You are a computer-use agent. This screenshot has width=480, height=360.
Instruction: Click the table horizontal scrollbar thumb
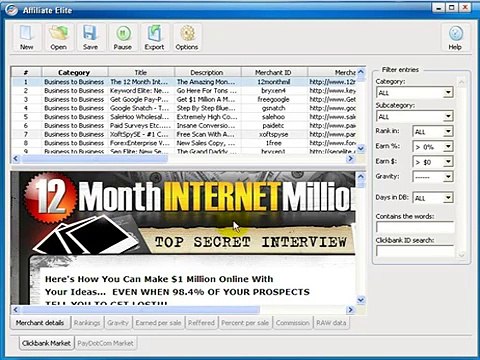click(x=94, y=159)
